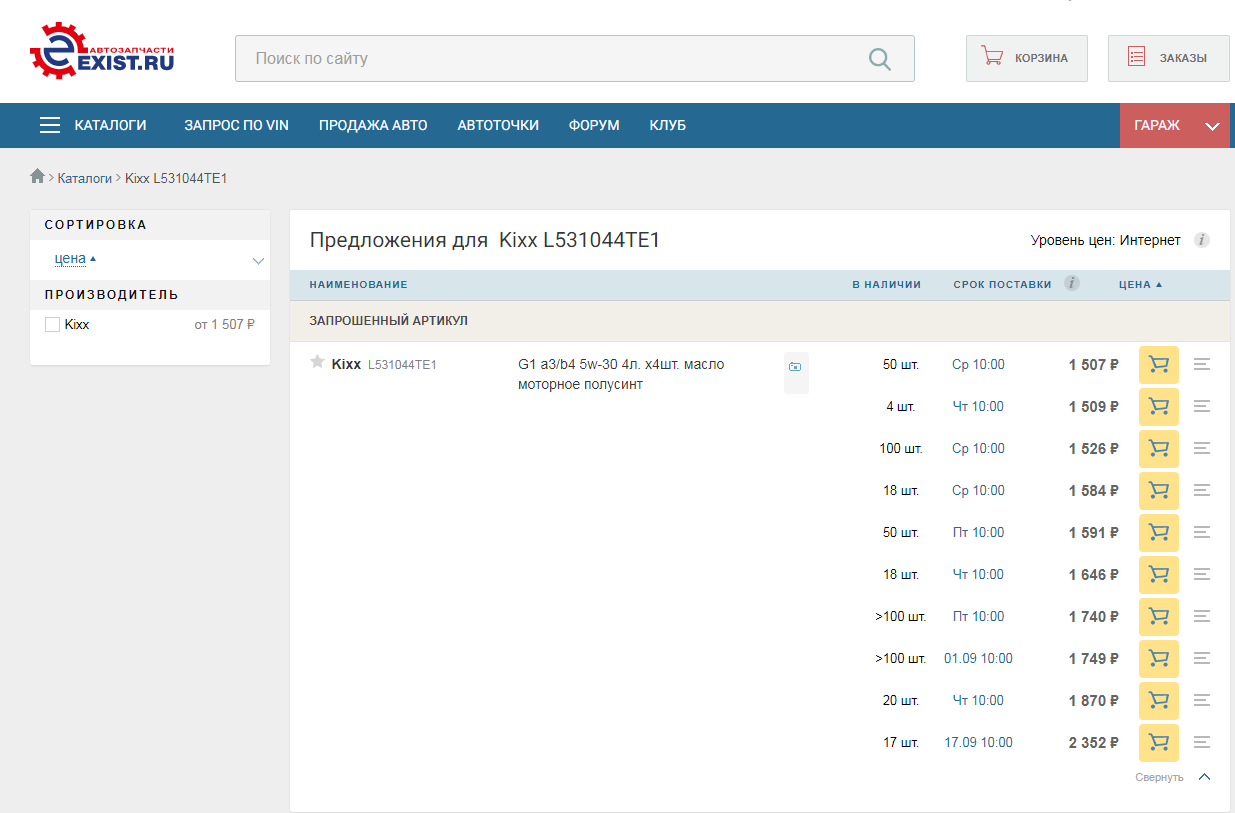This screenshot has width=1235, height=813.
Task: Click the Уровень цен: Интернет label
Action: [1105, 240]
